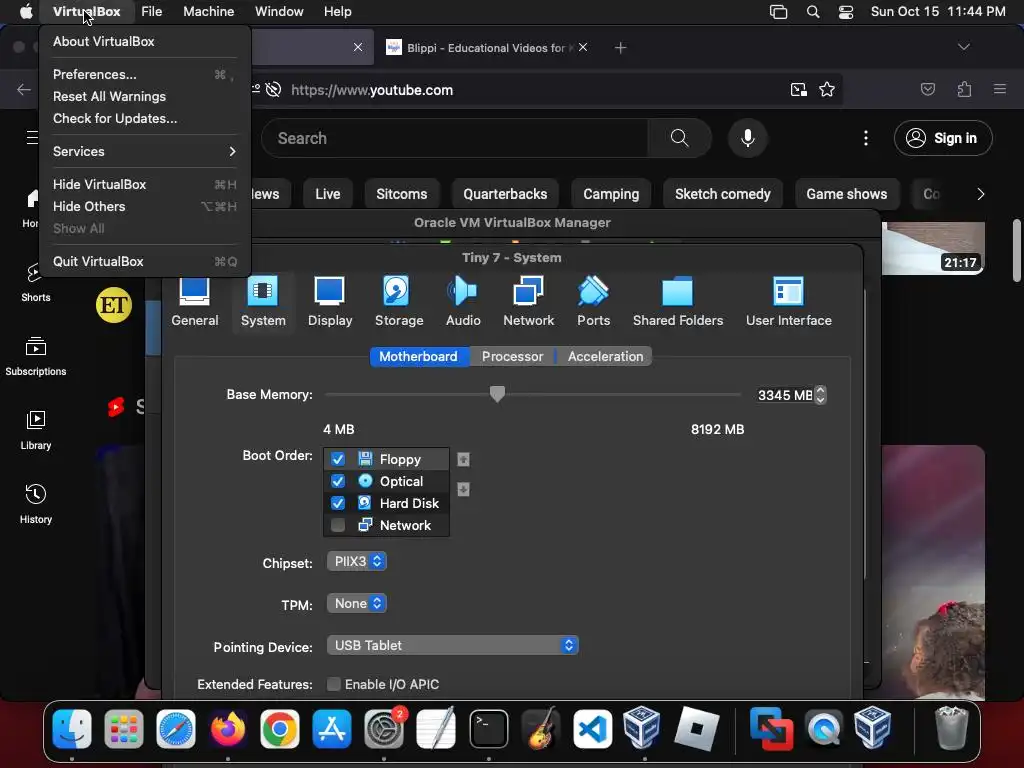The height and width of the screenshot is (768, 1024).
Task: Save page to Pocket icon
Action: point(927,89)
